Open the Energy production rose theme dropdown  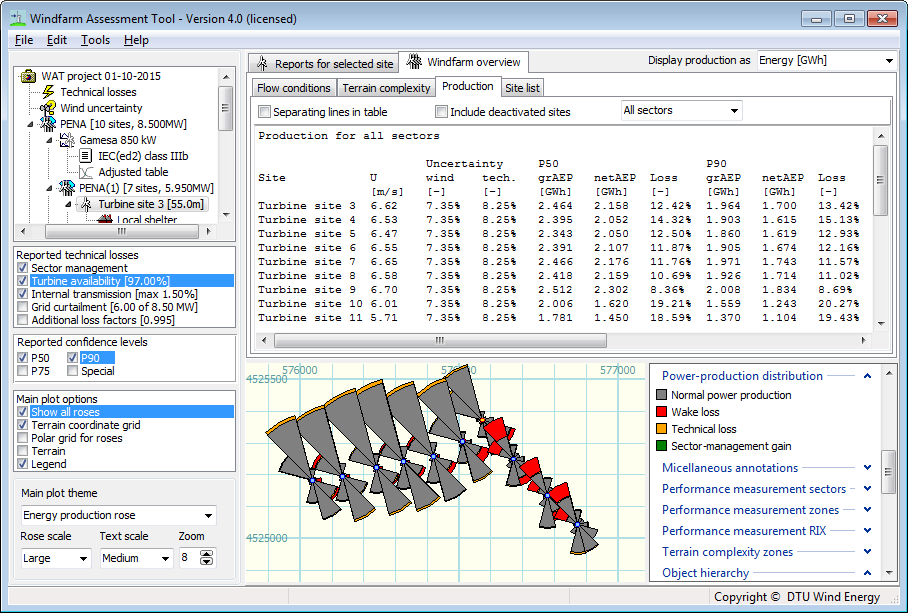tap(118, 515)
